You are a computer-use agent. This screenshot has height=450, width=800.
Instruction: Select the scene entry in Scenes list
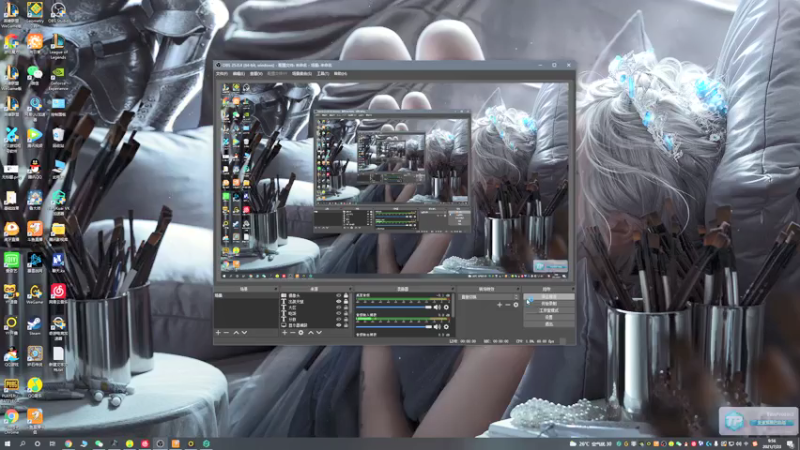point(246,295)
